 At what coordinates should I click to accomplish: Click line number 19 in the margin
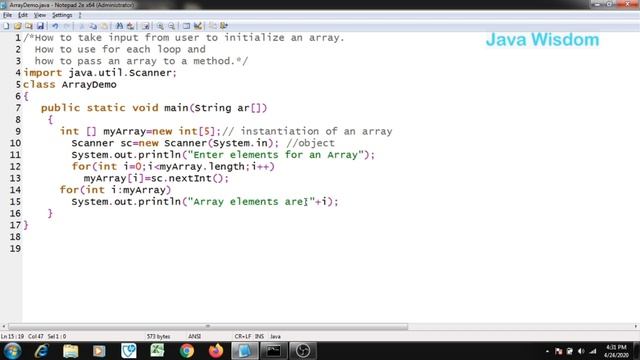tap(15, 249)
